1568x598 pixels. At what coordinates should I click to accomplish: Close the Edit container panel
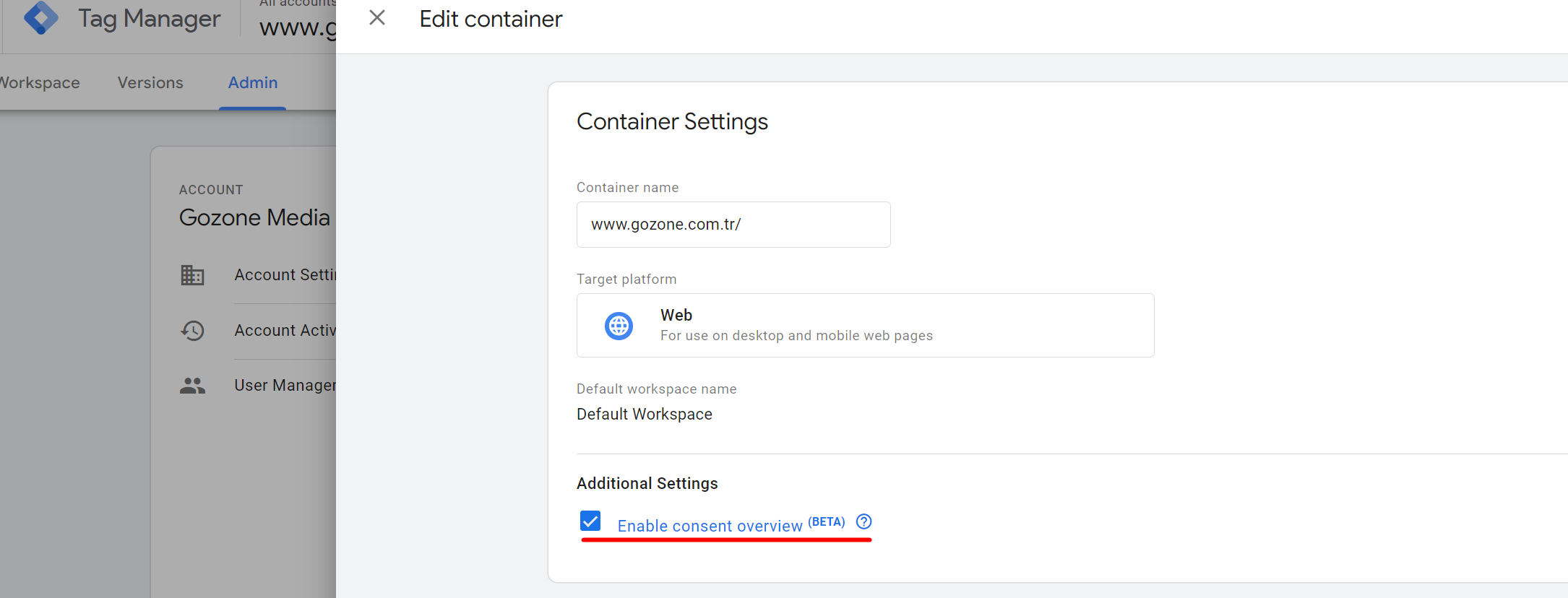coord(376,18)
